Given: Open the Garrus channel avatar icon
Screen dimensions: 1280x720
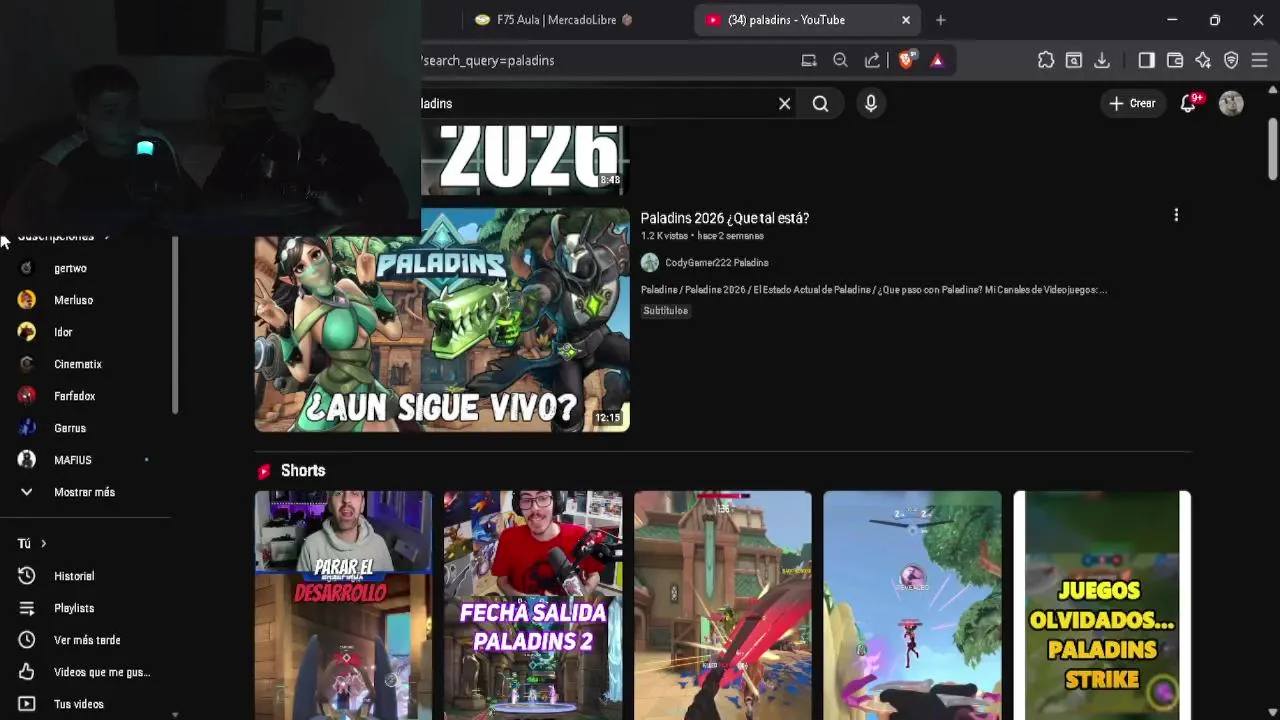Looking at the screenshot, I should pos(27,428).
